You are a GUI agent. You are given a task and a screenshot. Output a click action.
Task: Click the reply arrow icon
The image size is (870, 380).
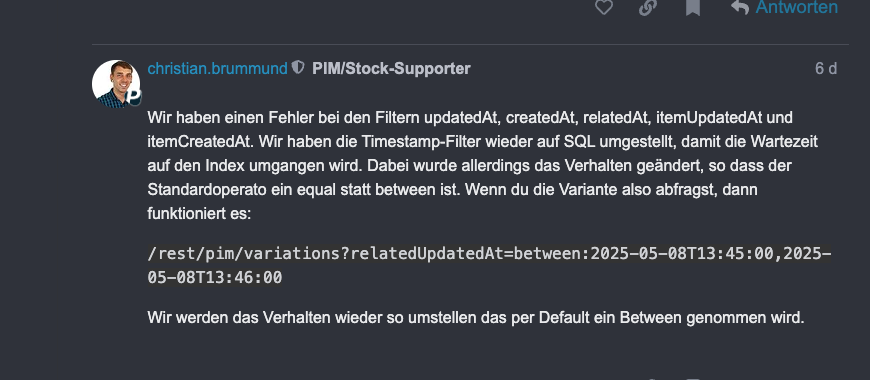tap(740, 7)
